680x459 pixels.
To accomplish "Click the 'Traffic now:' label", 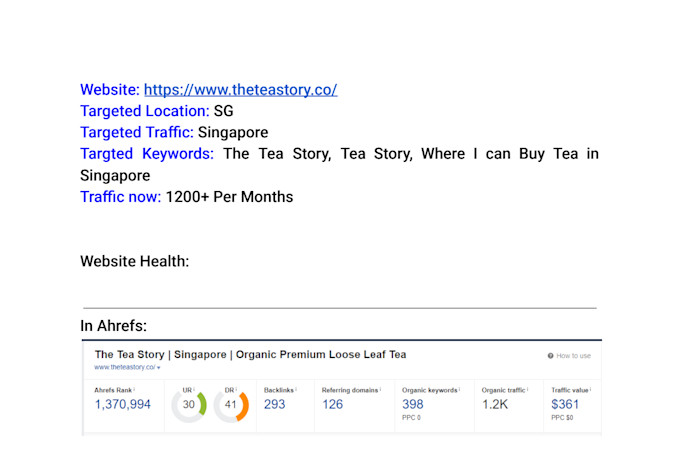I will [121, 197].
